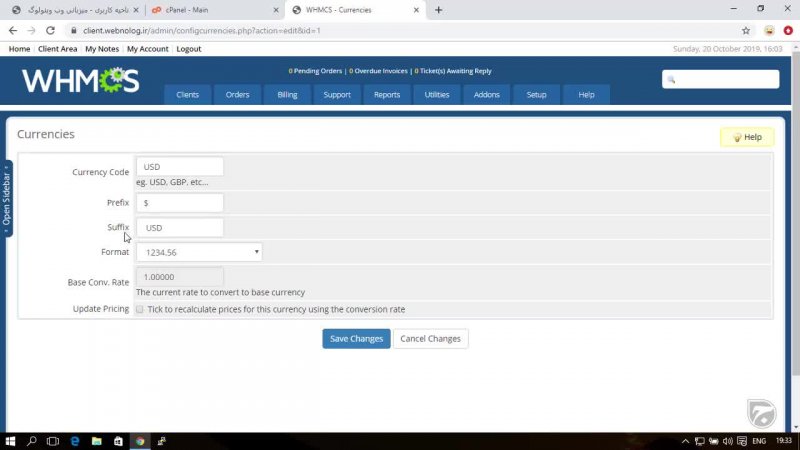
Task: Click the Currency Code input field
Action: point(180,167)
